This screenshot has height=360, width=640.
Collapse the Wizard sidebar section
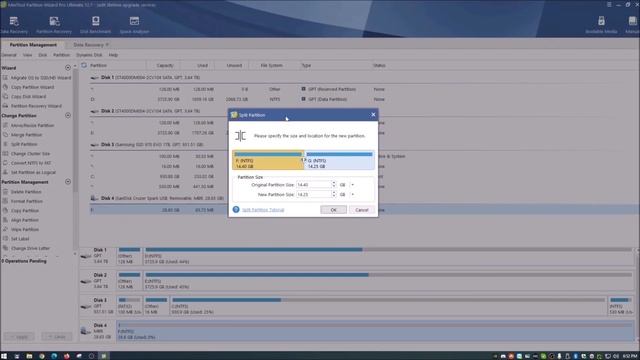[x=68, y=68]
